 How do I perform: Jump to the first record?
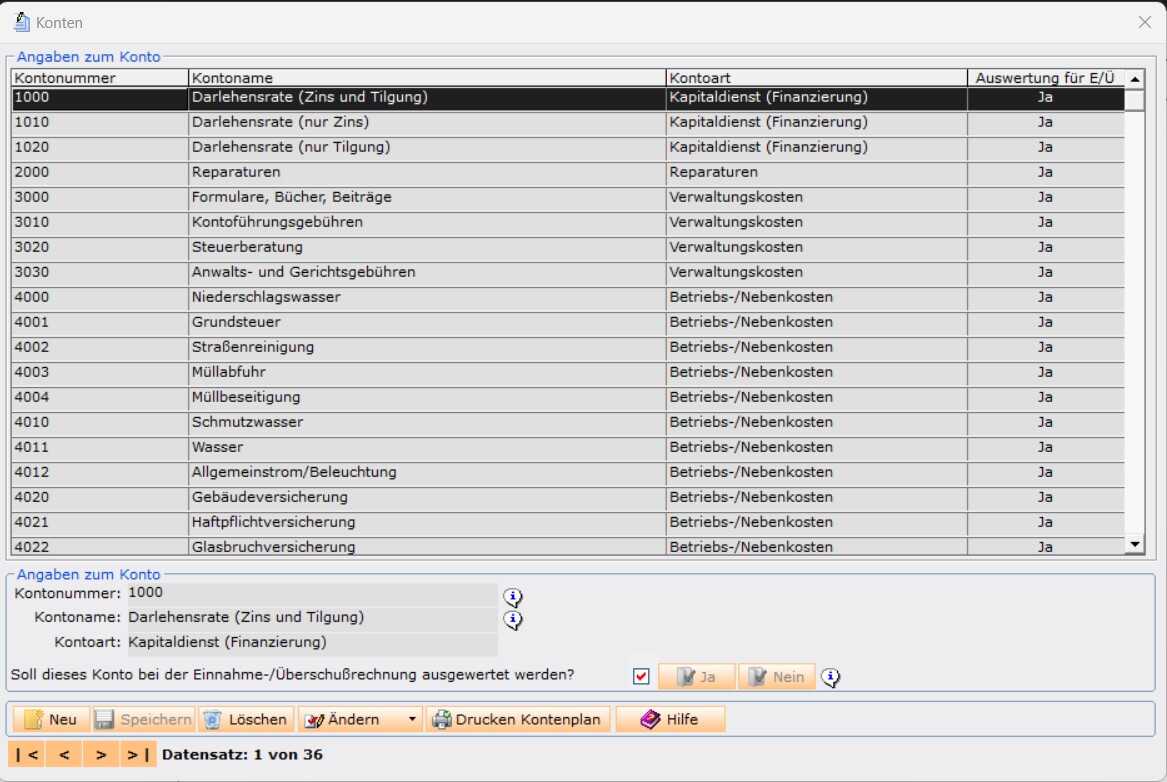27,754
